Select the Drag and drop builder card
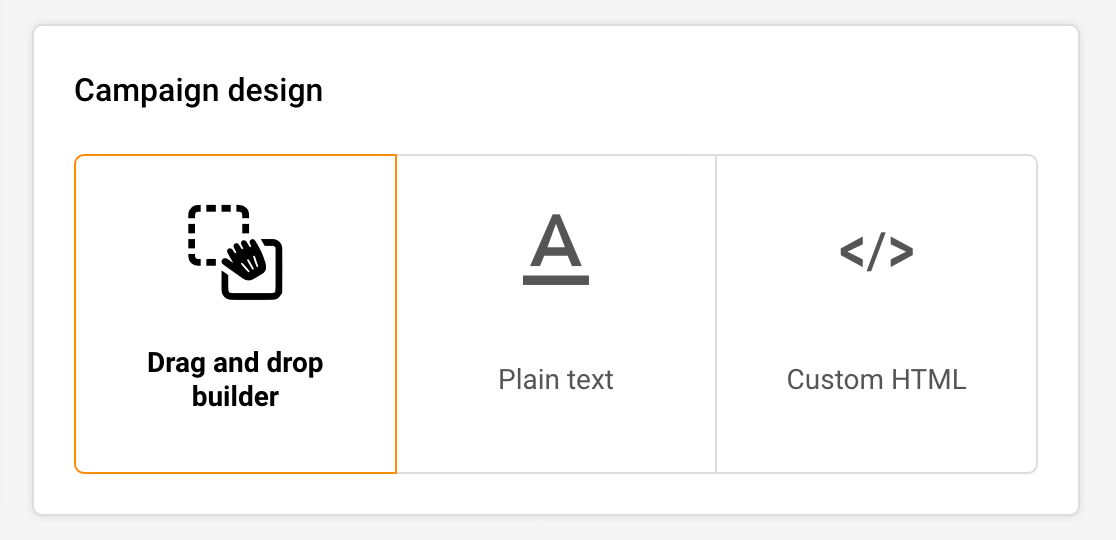Image resolution: width=1116 pixels, height=540 pixels. point(235,314)
